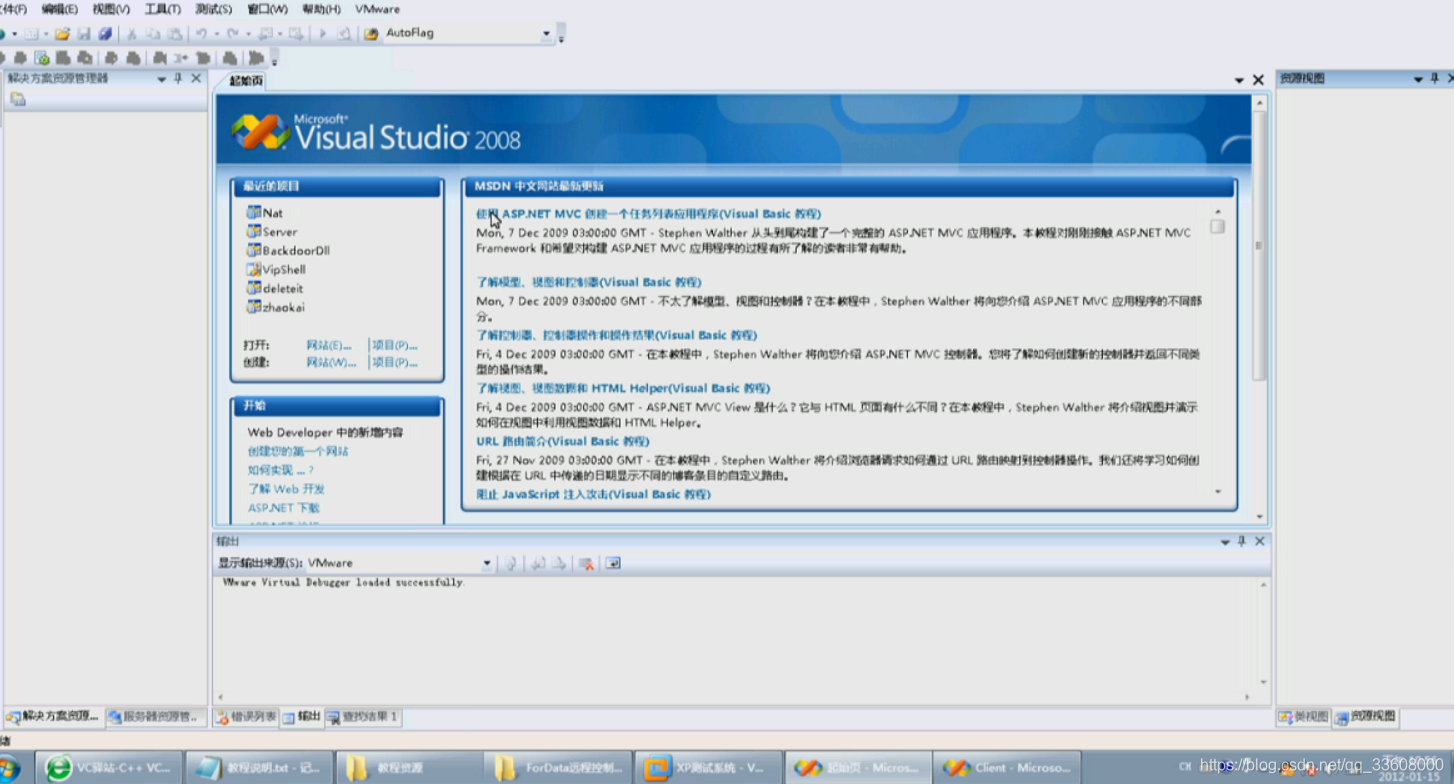Click 项目(P)... link in the 创建 row

tap(395, 362)
